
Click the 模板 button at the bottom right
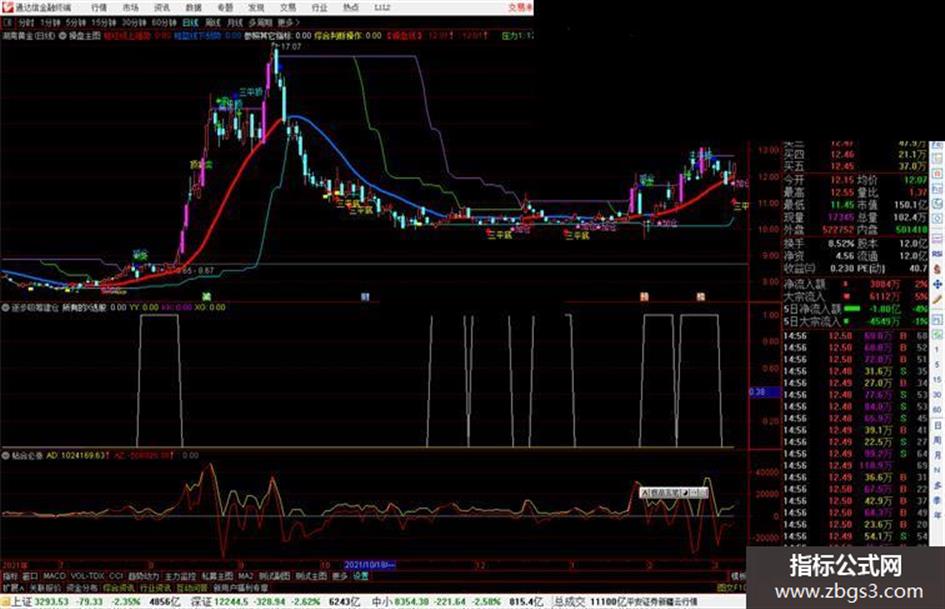[x=738, y=576]
